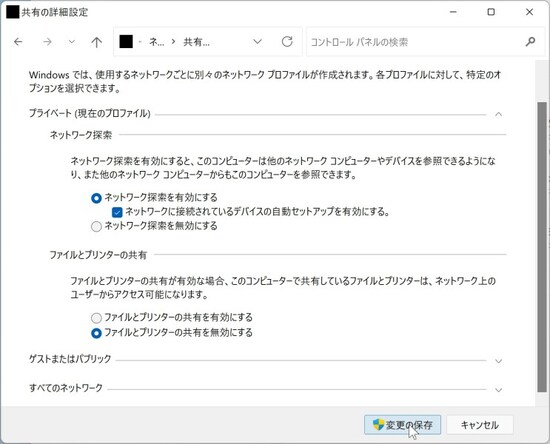Toggle the automatic device setup checkbox

tap(117, 212)
